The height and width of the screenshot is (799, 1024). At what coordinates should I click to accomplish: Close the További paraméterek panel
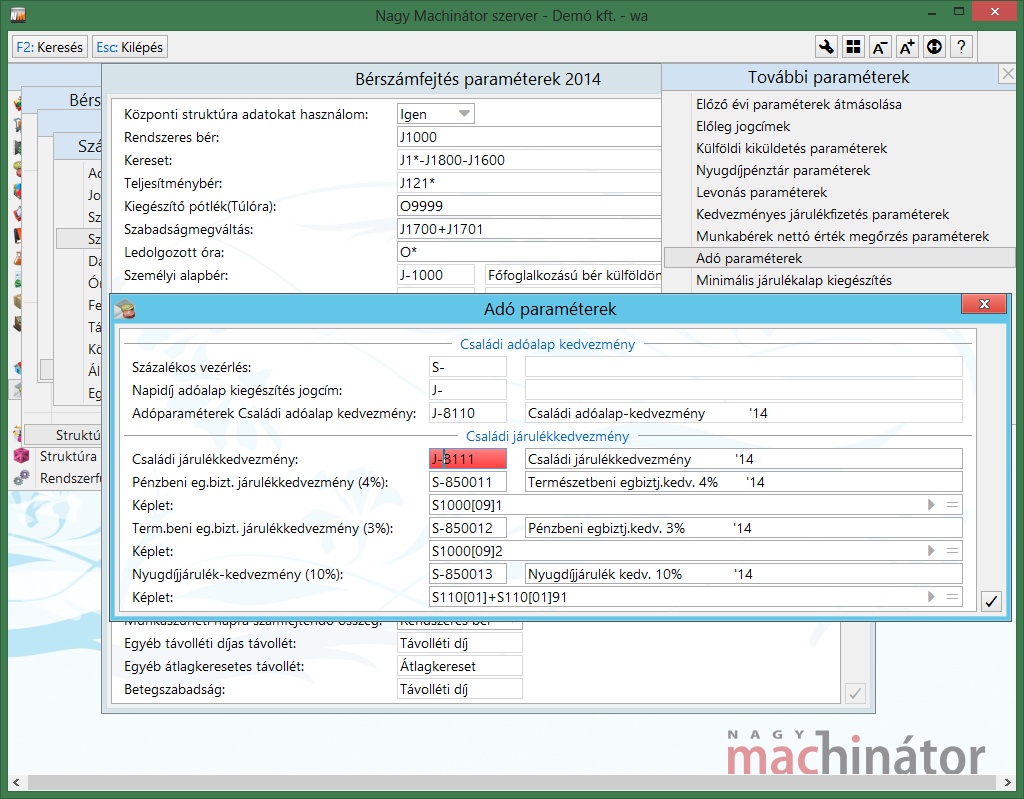[x=1007, y=75]
